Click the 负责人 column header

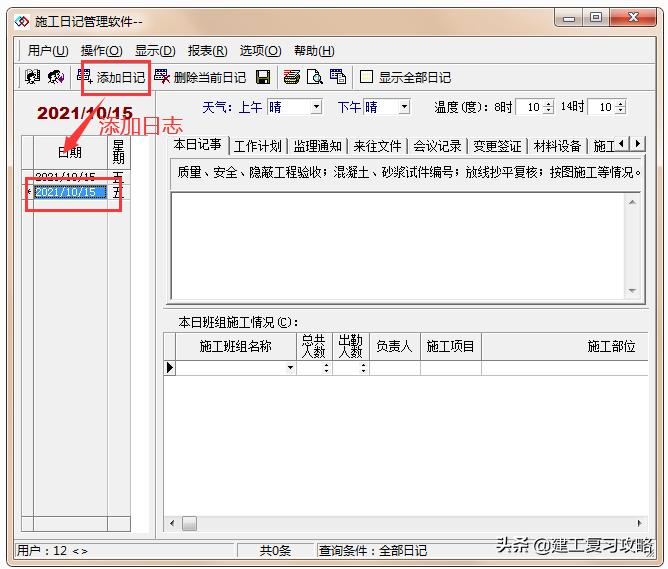[x=394, y=346]
